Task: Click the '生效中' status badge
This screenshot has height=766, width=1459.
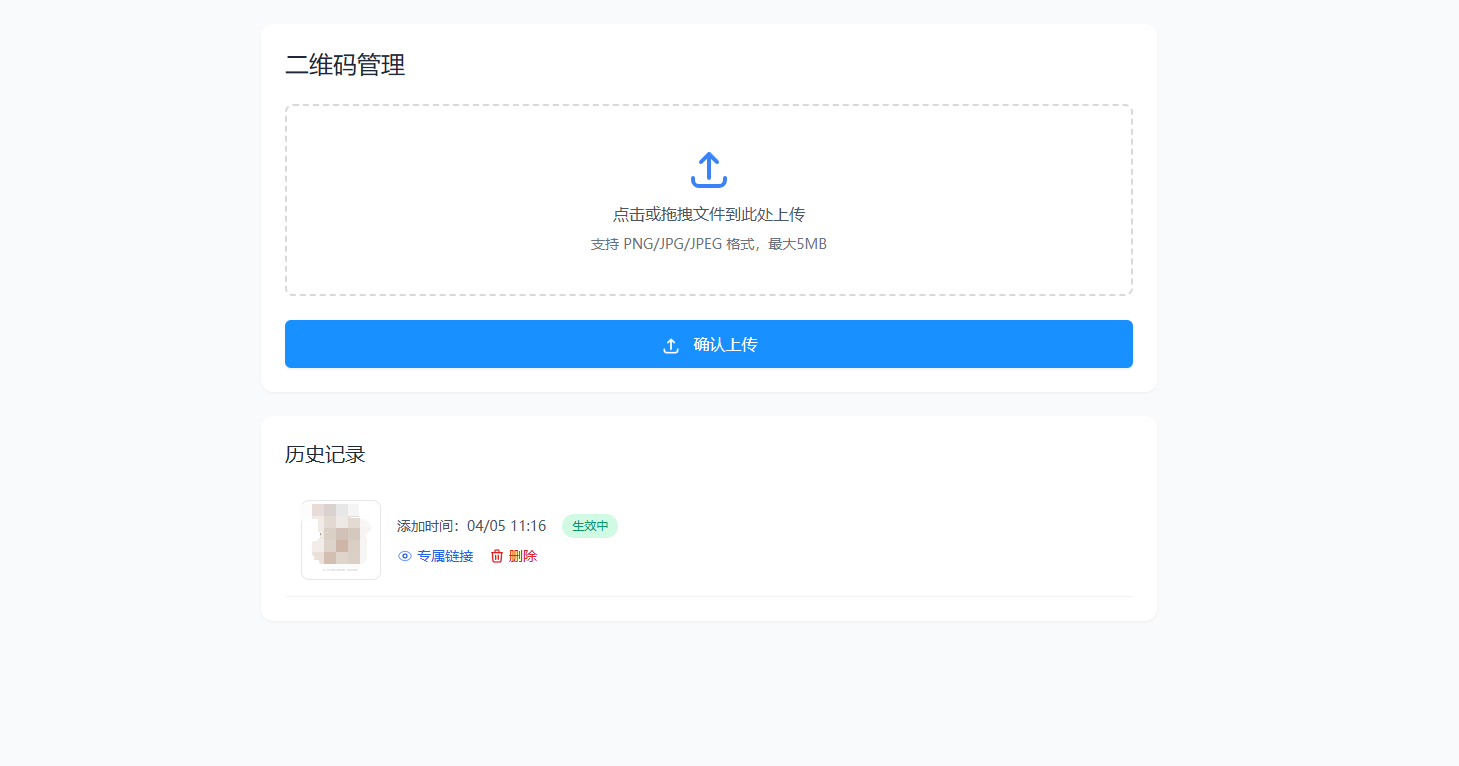Action: [590, 526]
